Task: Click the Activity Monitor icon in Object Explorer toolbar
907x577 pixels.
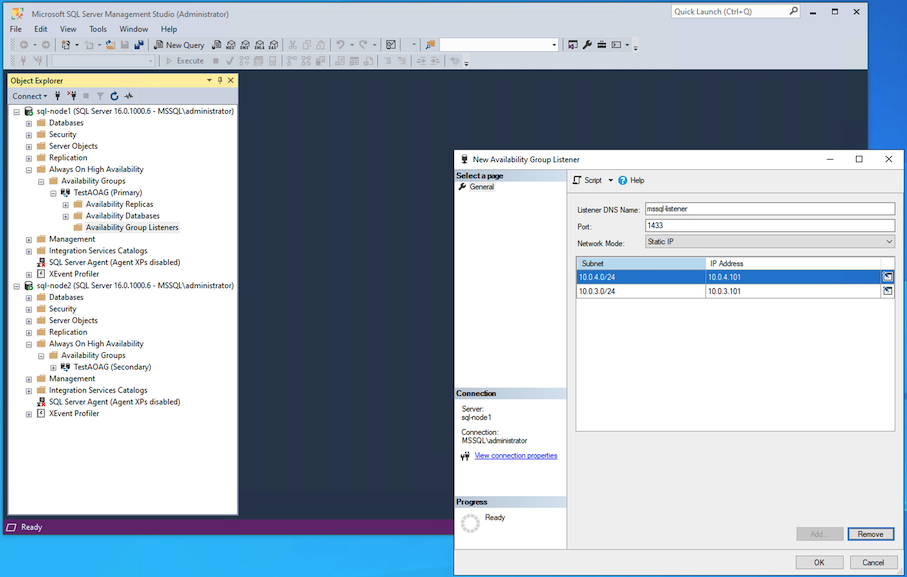Action: 128,96
